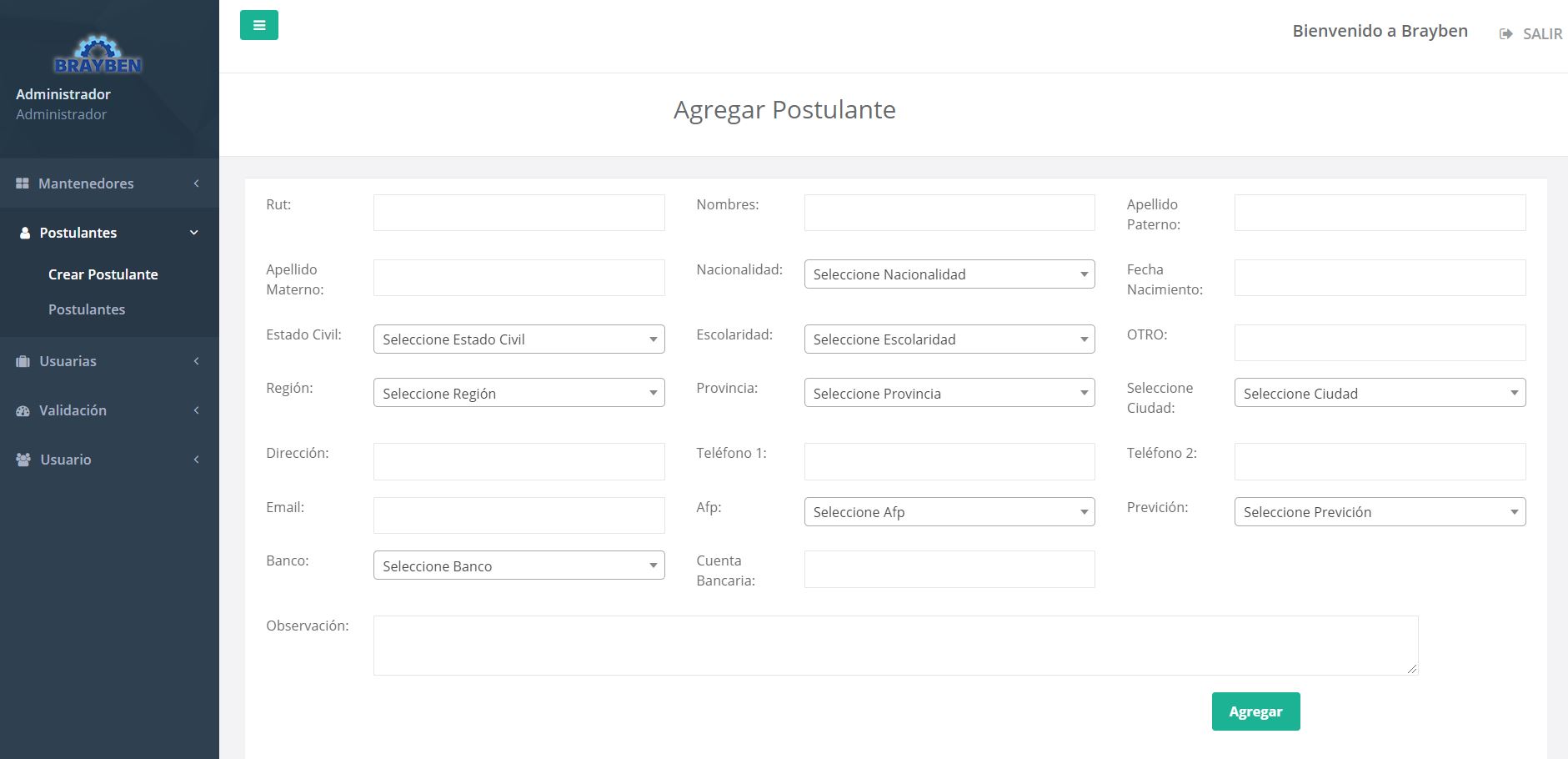Open Seleccione Ciudad dropdown
This screenshot has width=1568, height=759.
1380,393
